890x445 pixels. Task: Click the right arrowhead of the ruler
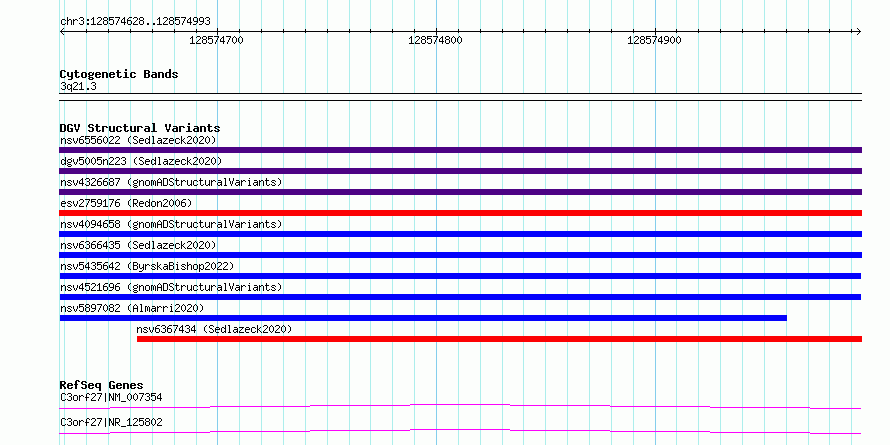pos(858,31)
